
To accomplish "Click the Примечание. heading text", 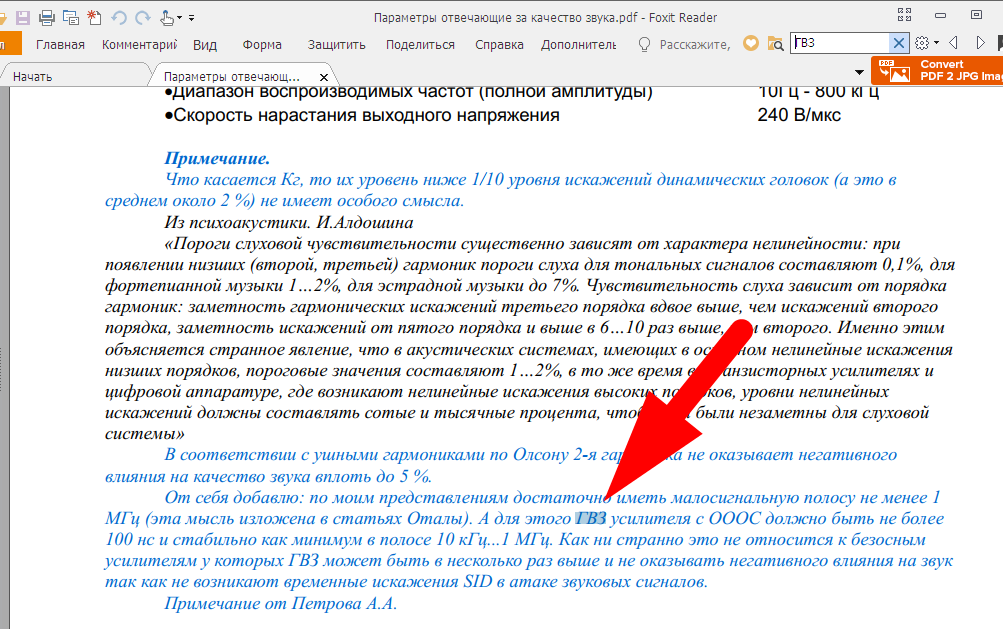I will pyautogui.click(x=217, y=158).
